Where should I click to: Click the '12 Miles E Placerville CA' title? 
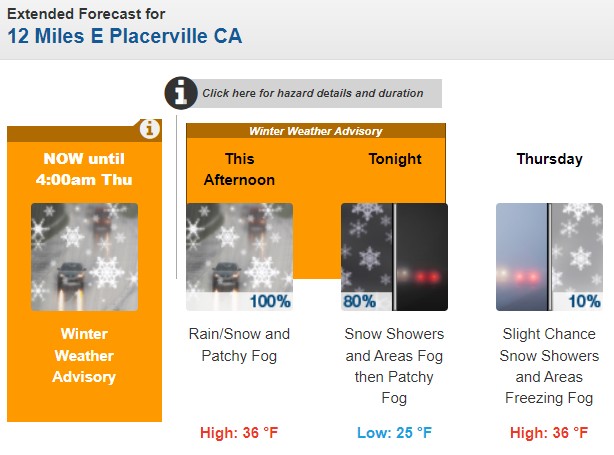[x=124, y=37]
